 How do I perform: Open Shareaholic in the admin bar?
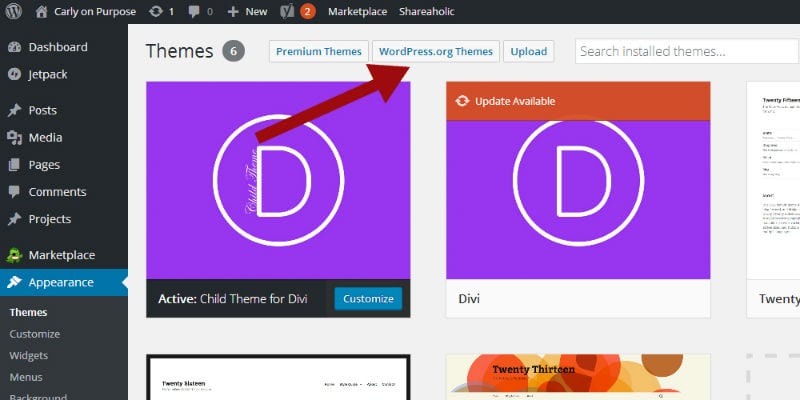(427, 12)
